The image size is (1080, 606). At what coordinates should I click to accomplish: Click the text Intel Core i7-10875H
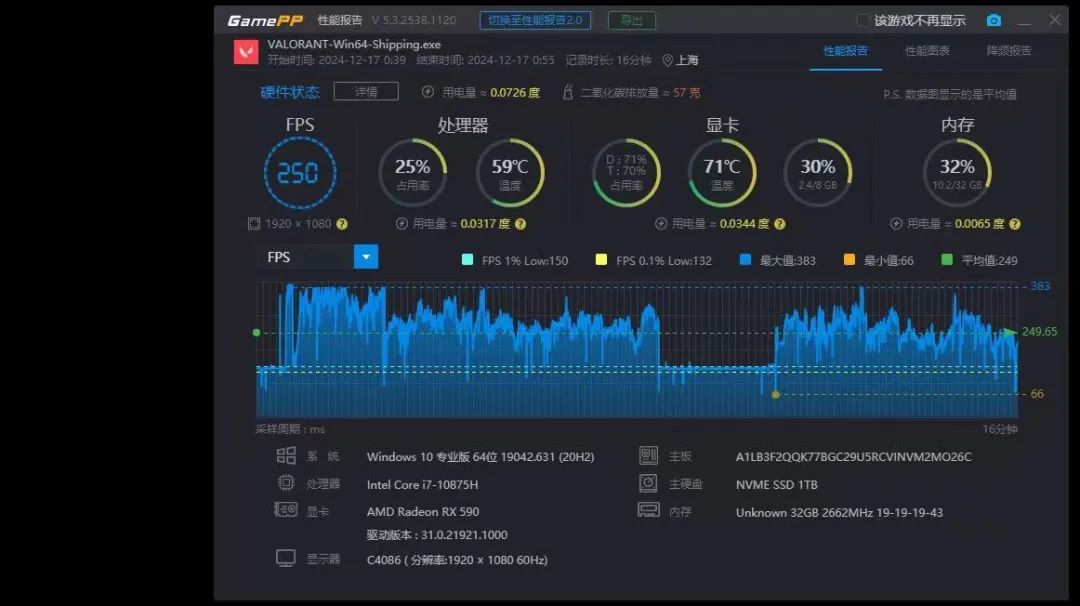pos(422,485)
